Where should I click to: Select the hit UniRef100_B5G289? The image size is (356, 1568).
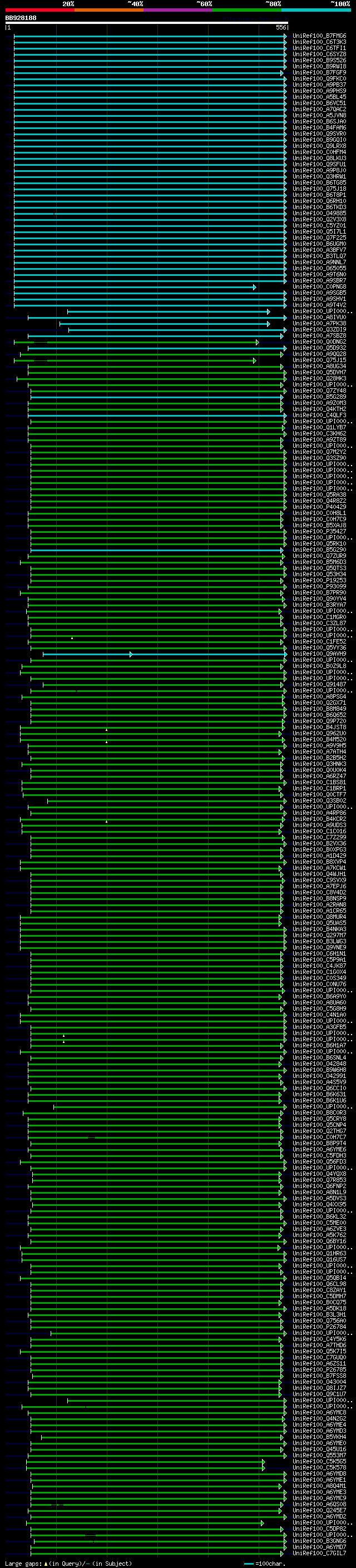click(x=319, y=397)
